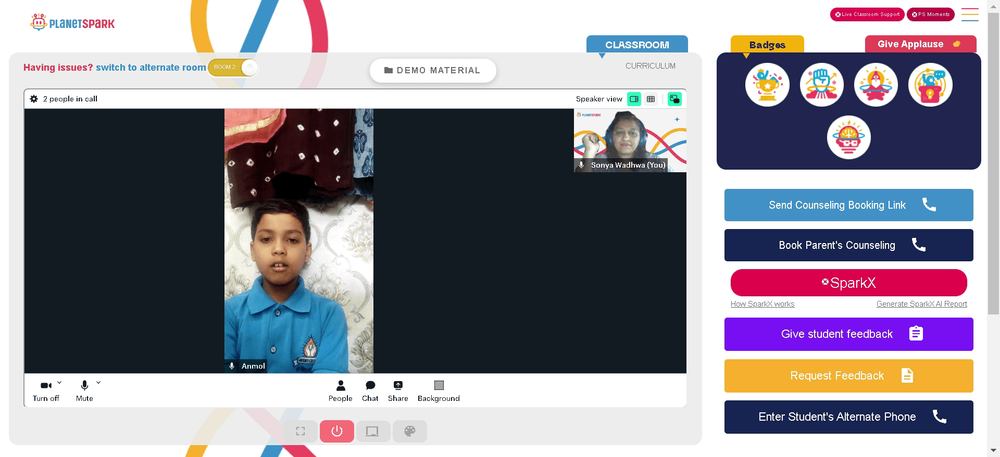Image resolution: width=1000 pixels, height=457 pixels.
Task: Click the red power button
Action: click(x=337, y=432)
